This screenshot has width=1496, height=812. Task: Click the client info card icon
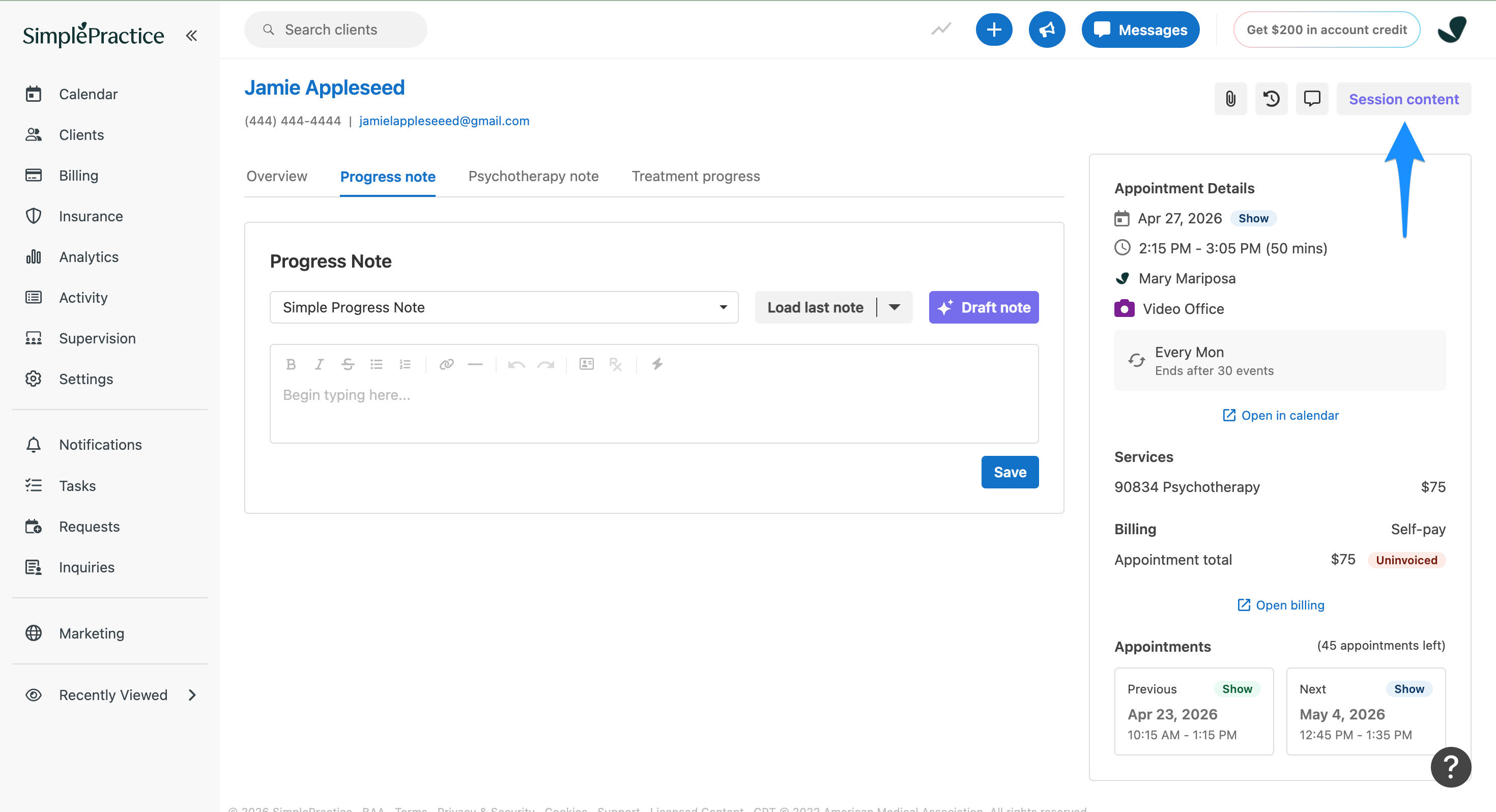[587, 364]
